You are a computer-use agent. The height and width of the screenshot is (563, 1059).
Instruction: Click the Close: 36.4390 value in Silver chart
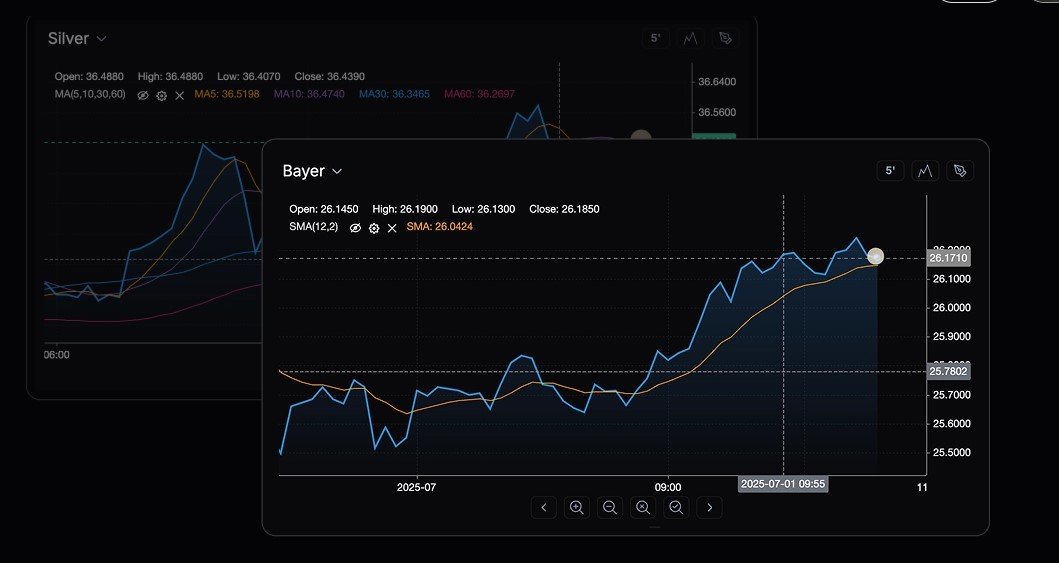[x=329, y=76]
